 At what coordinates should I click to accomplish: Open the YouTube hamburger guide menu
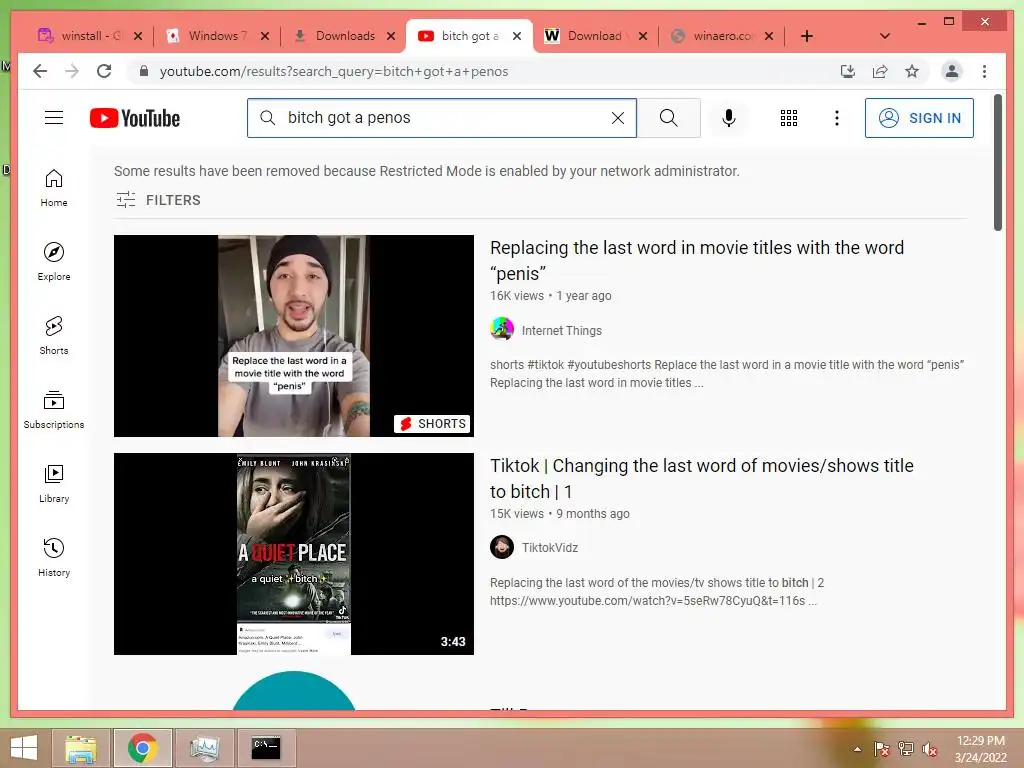pyautogui.click(x=54, y=118)
